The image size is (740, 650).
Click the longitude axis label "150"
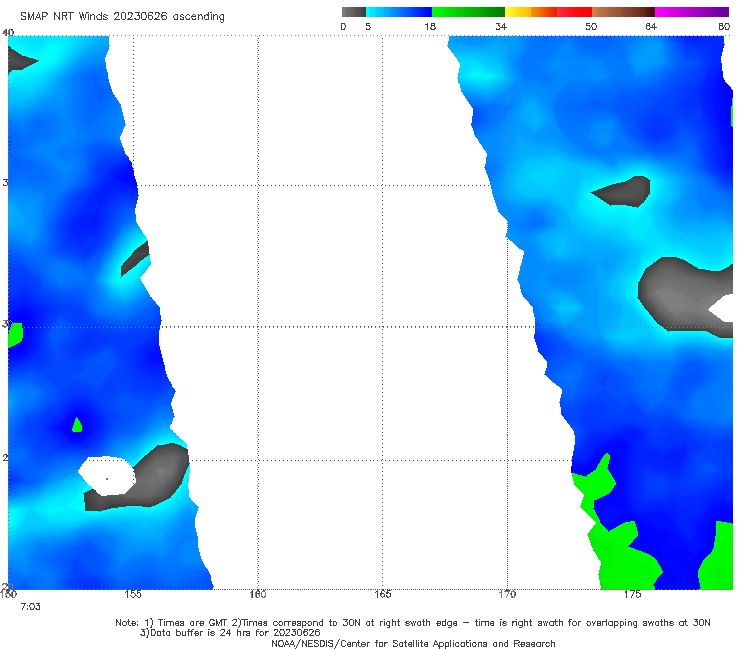coord(8,594)
